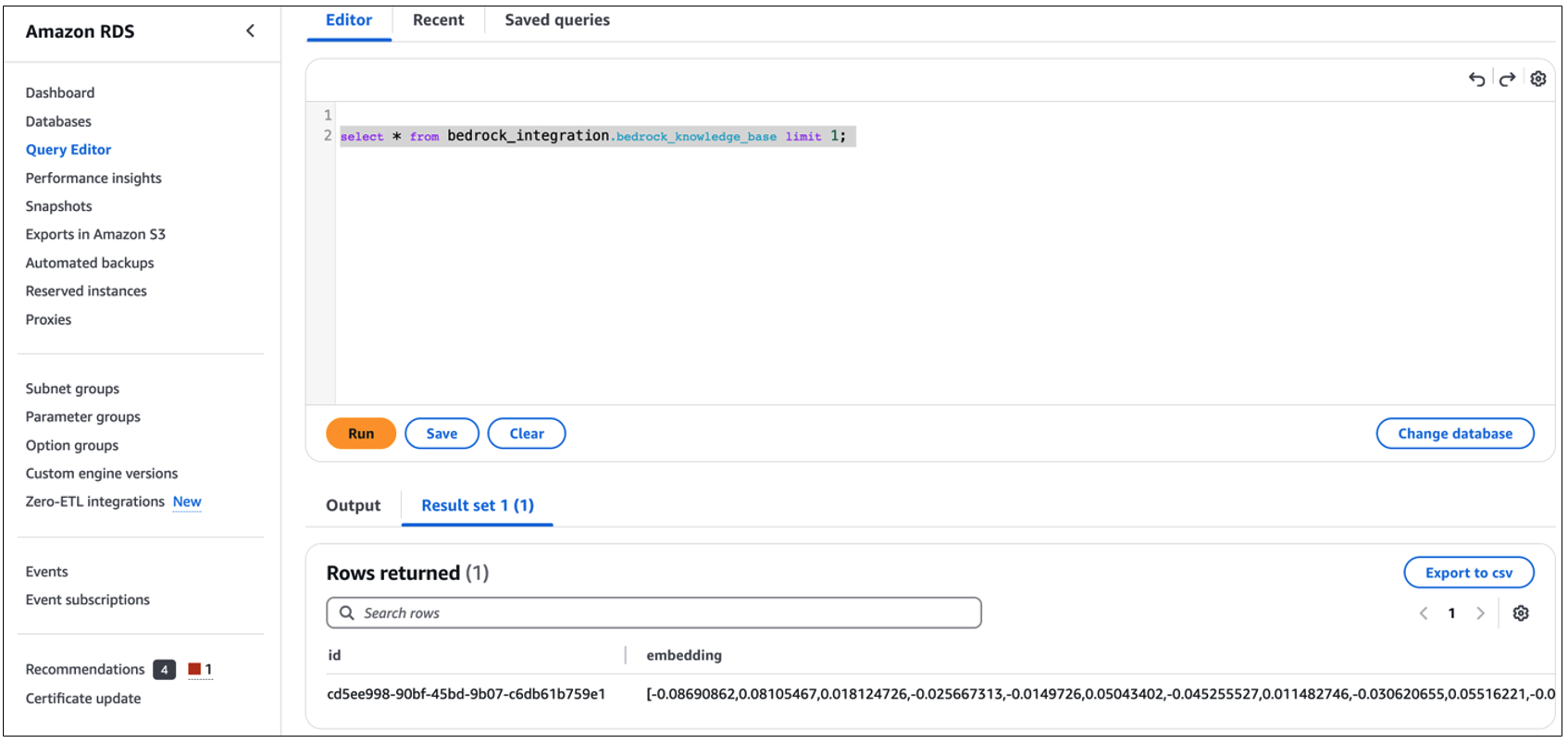Open the red recommendations alert badge
This screenshot has height=743, width=1568.
pyautogui.click(x=200, y=669)
